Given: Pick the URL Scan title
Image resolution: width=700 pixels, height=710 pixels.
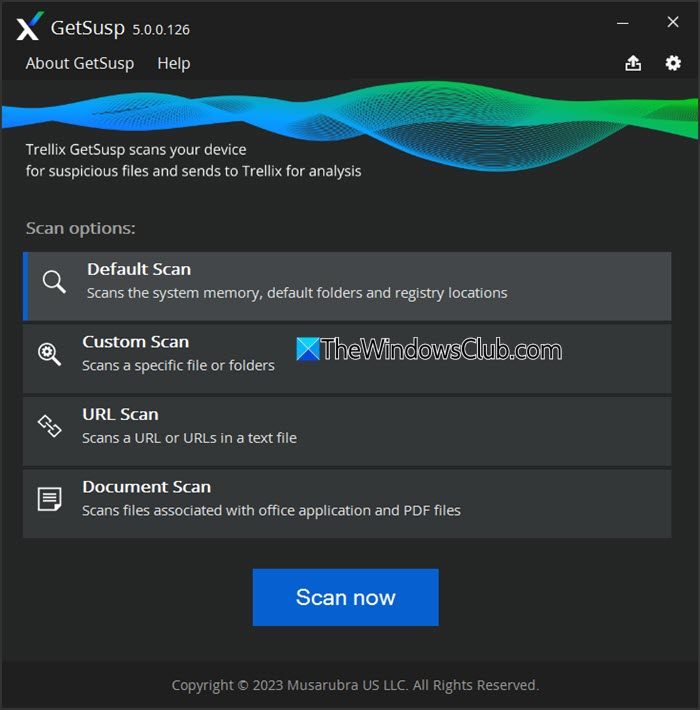Looking at the screenshot, I should click(x=120, y=414).
